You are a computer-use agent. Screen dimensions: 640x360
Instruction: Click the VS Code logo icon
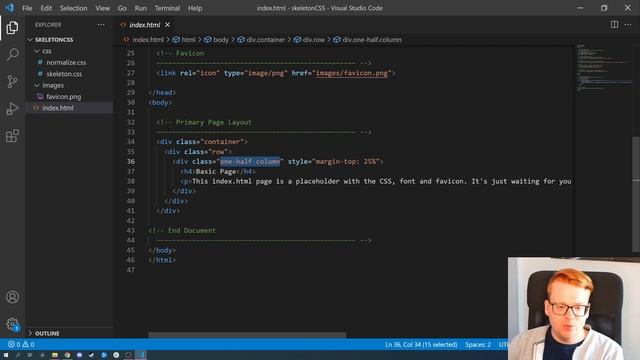9,8
